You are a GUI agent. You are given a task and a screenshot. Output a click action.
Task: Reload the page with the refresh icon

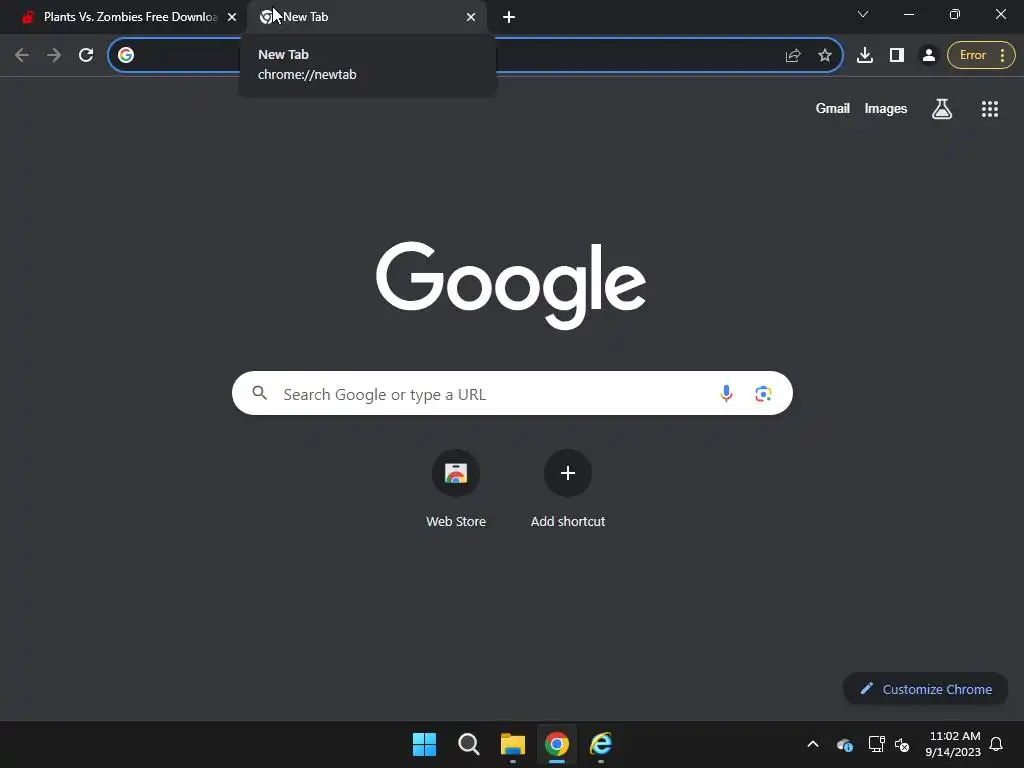coord(86,55)
